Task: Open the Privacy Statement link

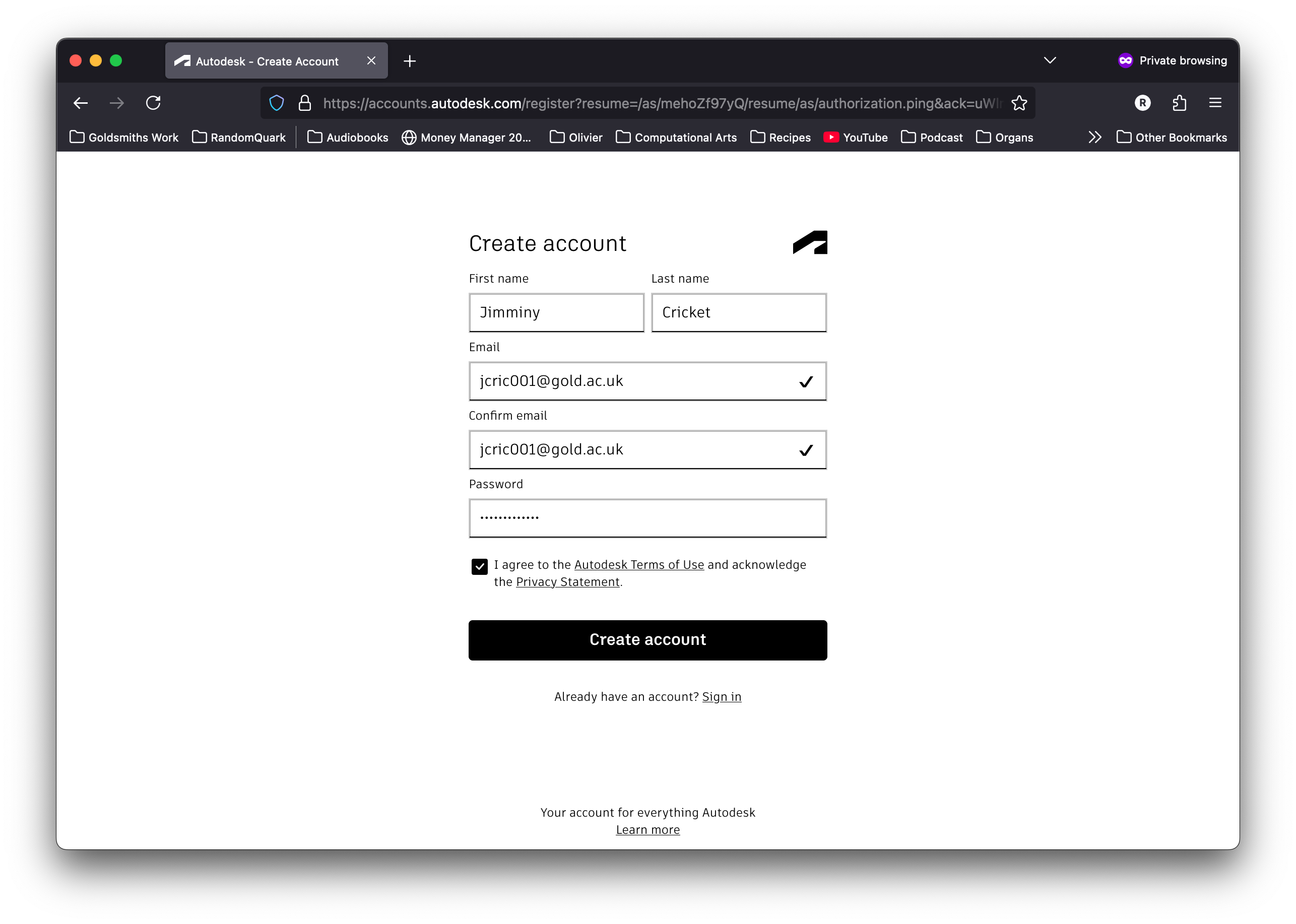Action: click(568, 581)
